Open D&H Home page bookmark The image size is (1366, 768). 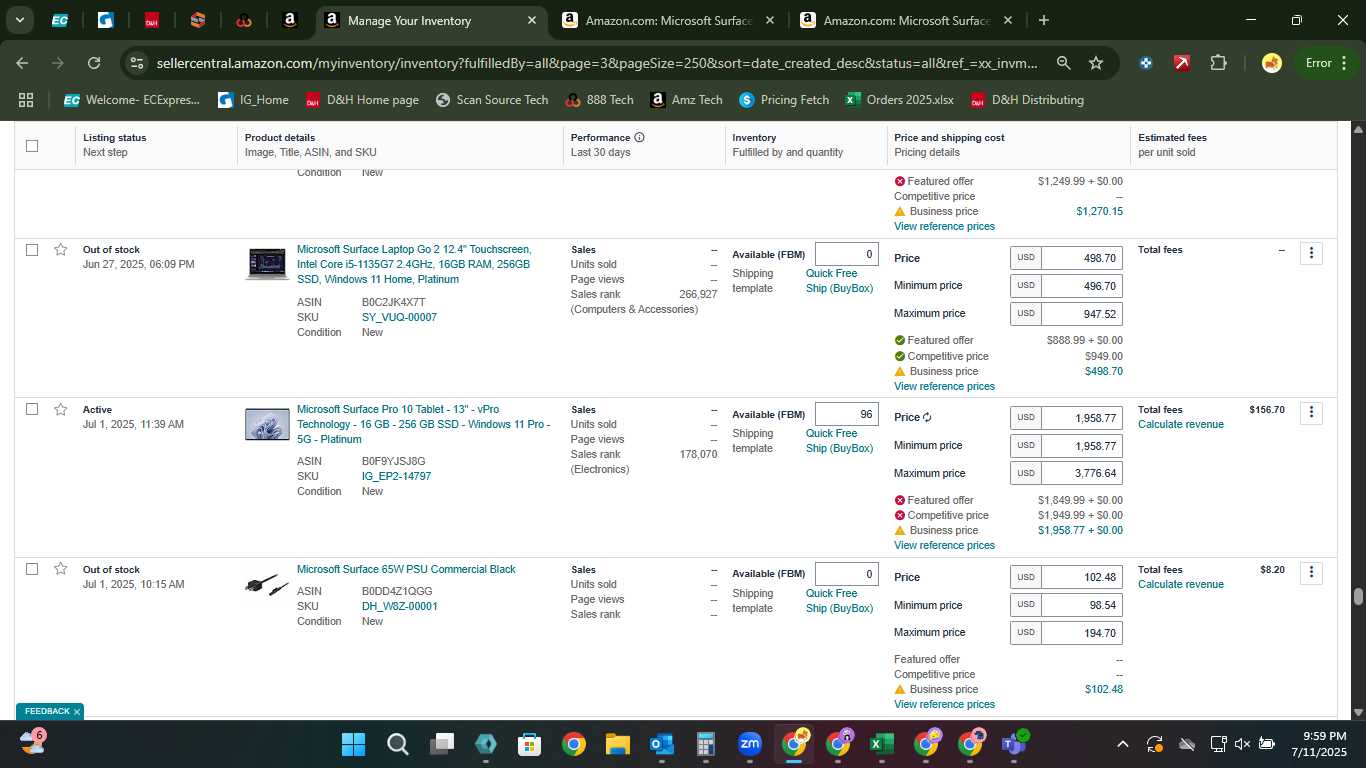tap(361, 100)
